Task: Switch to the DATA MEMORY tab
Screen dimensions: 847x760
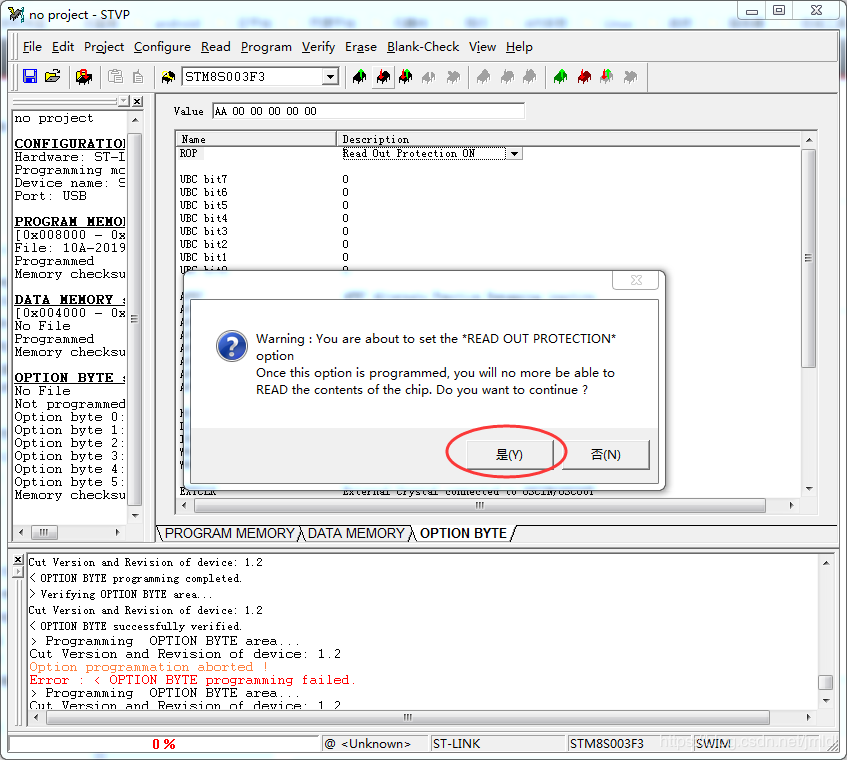Action: (356, 533)
